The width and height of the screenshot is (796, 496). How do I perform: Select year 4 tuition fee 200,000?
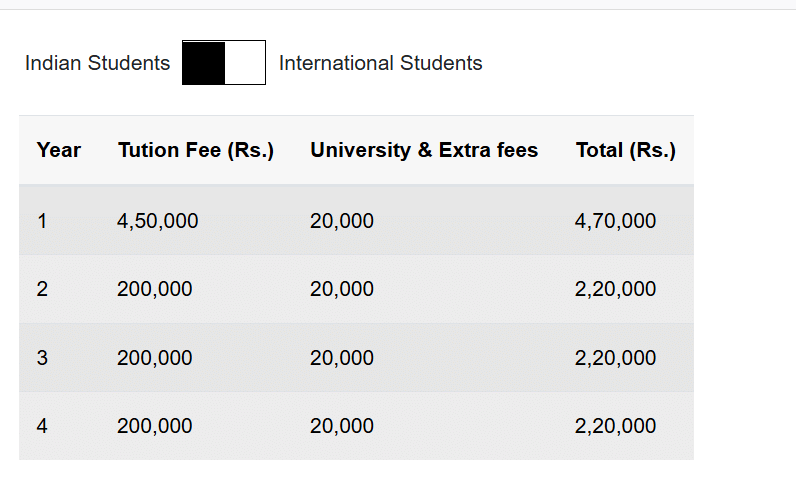tap(155, 426)
